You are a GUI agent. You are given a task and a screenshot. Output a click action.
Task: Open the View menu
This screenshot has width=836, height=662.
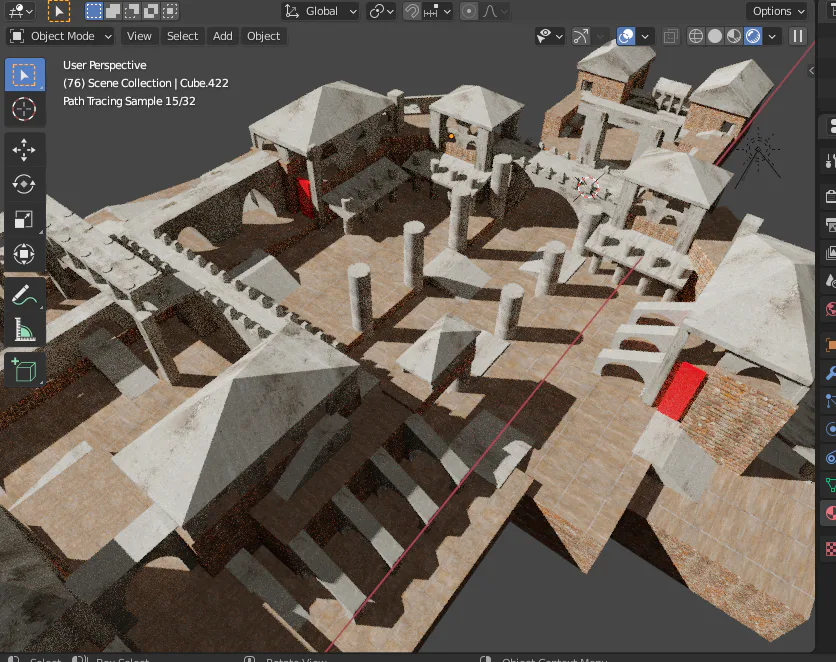click(x=139, y=36)
